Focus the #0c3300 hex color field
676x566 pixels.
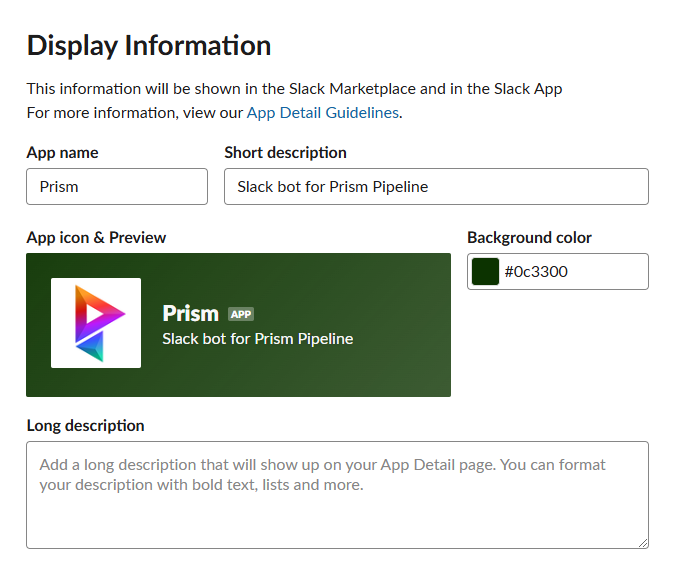click(558, 272)
